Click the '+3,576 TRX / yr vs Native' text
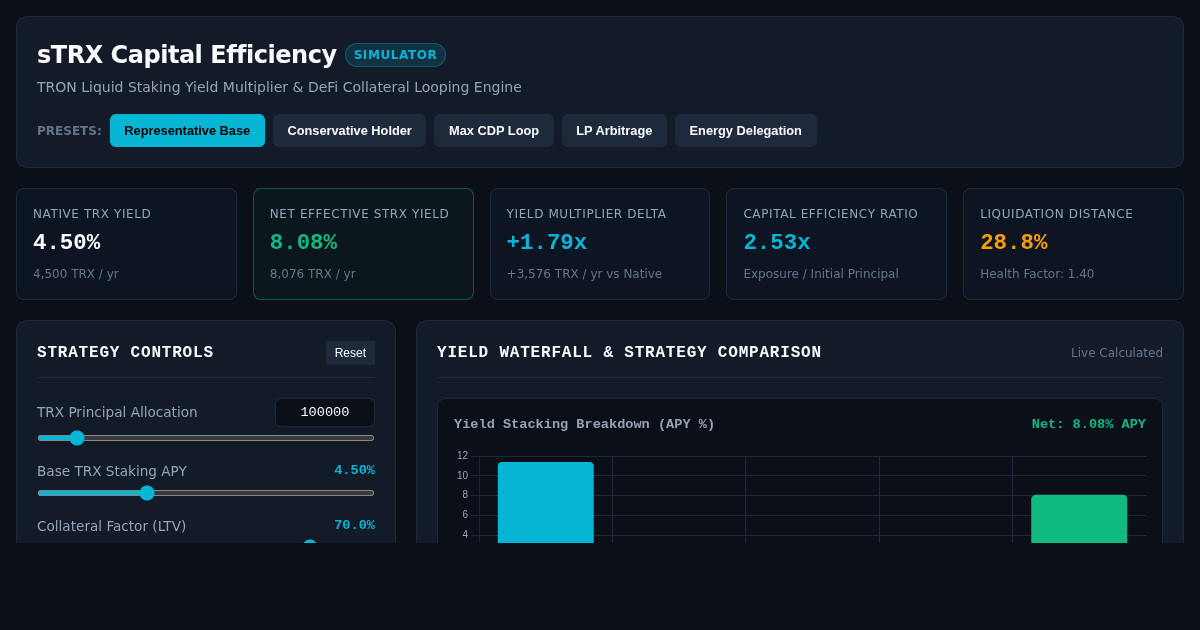Screen dimensions: 1200x630 [584, 274]
